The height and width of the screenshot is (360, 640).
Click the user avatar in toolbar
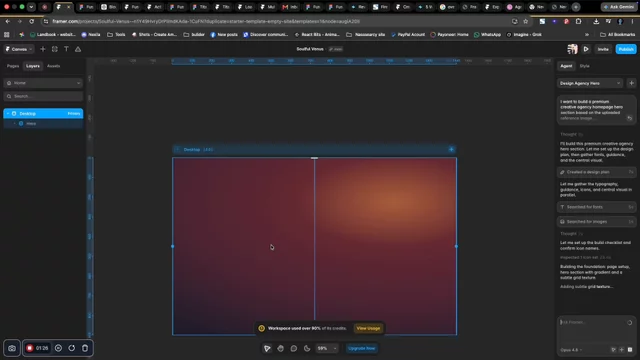coord(572,49)
